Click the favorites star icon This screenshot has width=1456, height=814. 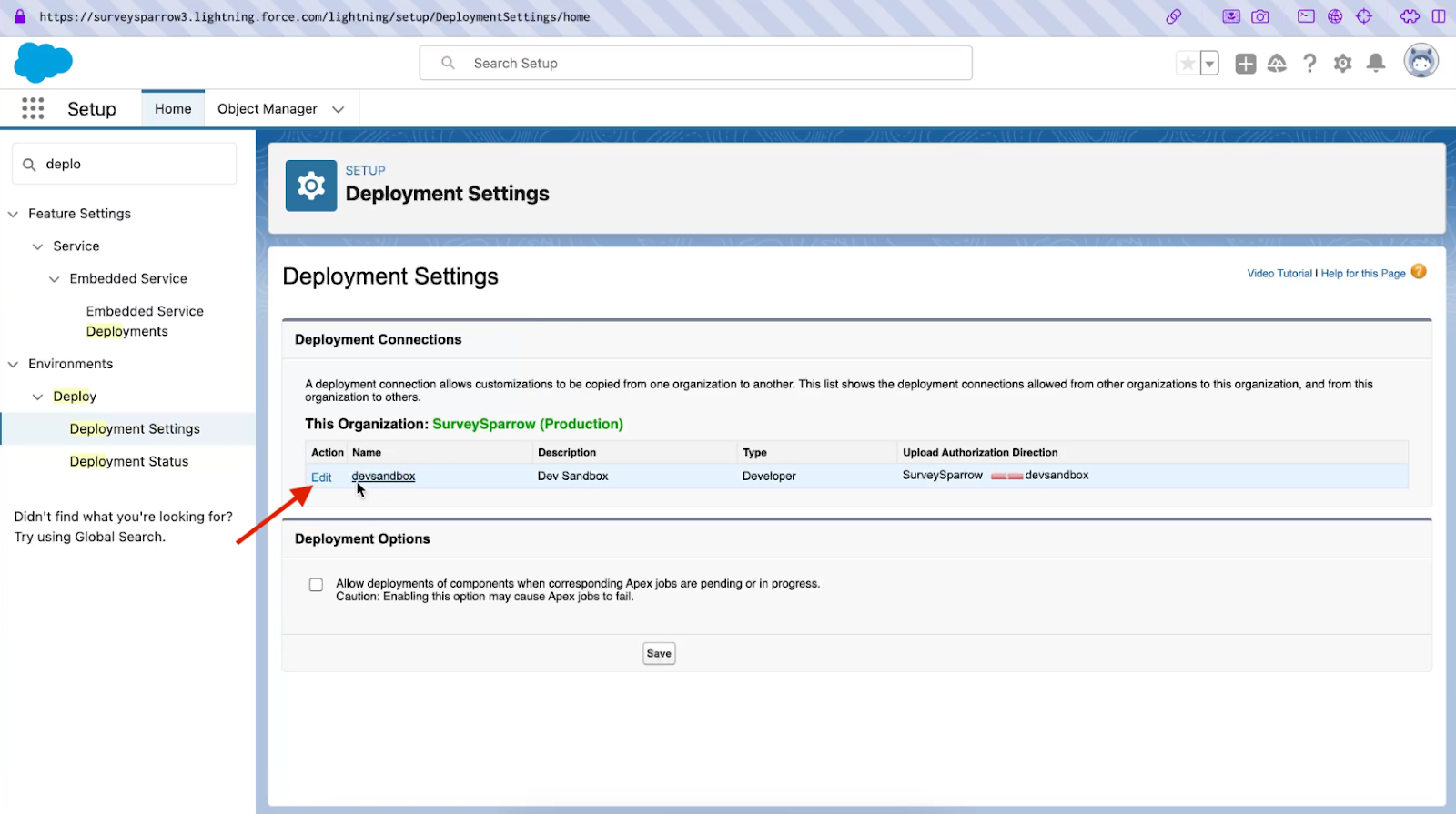[x=1188, y=64]
